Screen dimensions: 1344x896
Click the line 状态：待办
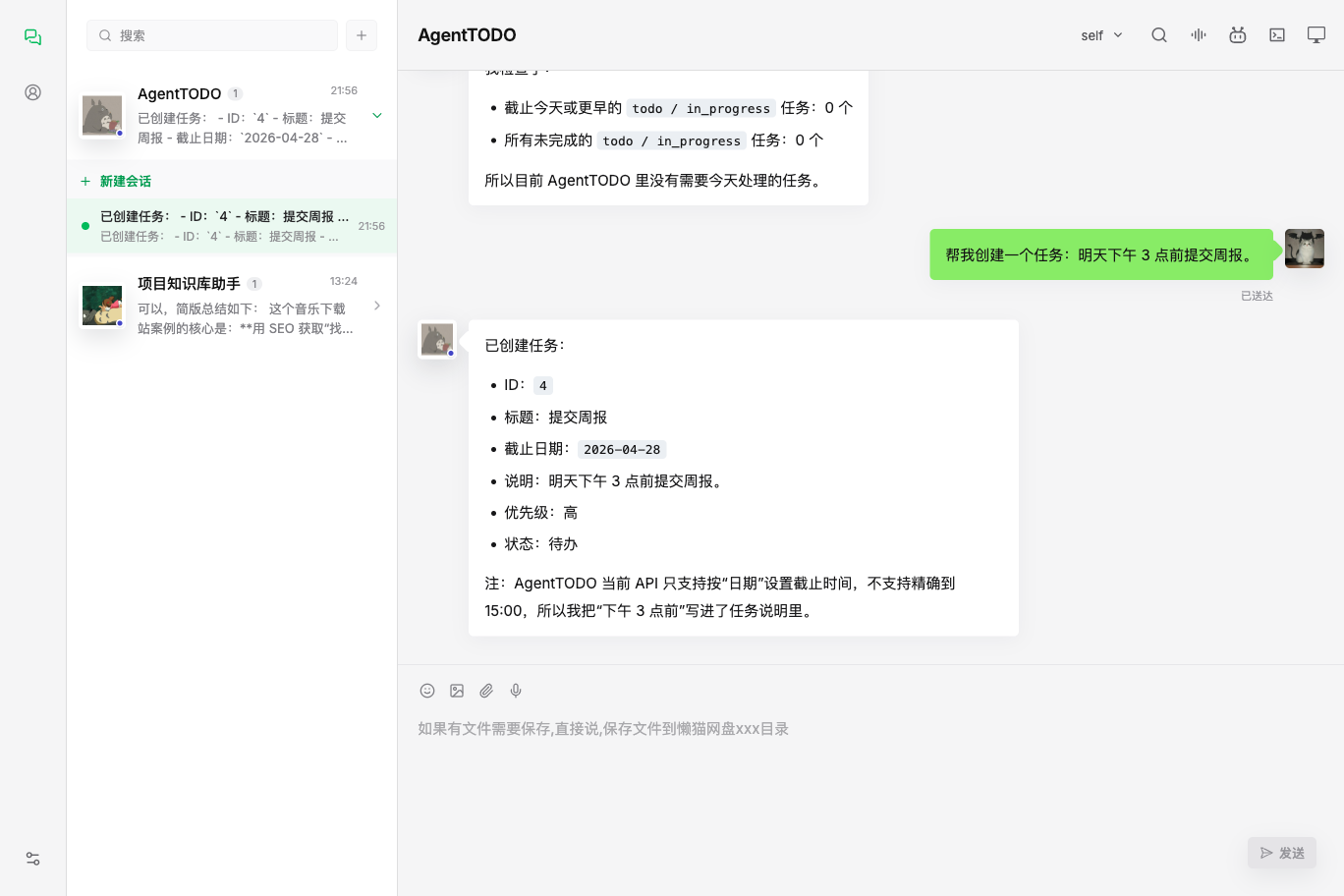tap(541, 543)
